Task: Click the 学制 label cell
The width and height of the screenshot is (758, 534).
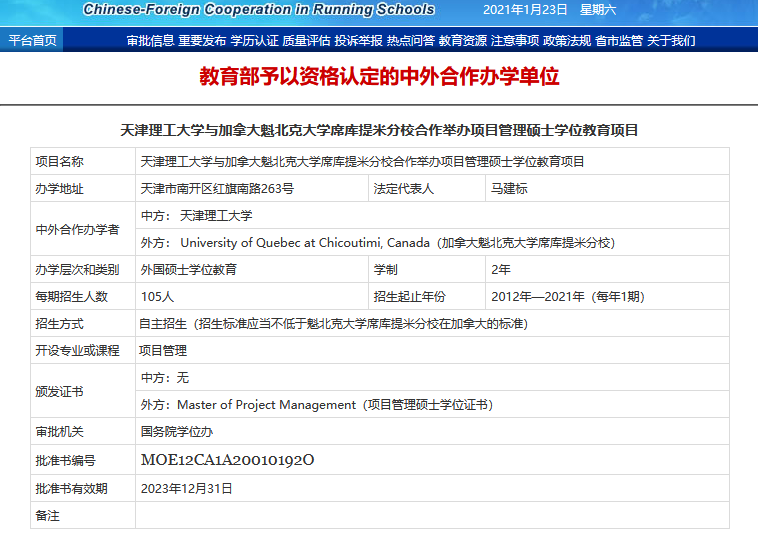Action: (x=427, y=270)
